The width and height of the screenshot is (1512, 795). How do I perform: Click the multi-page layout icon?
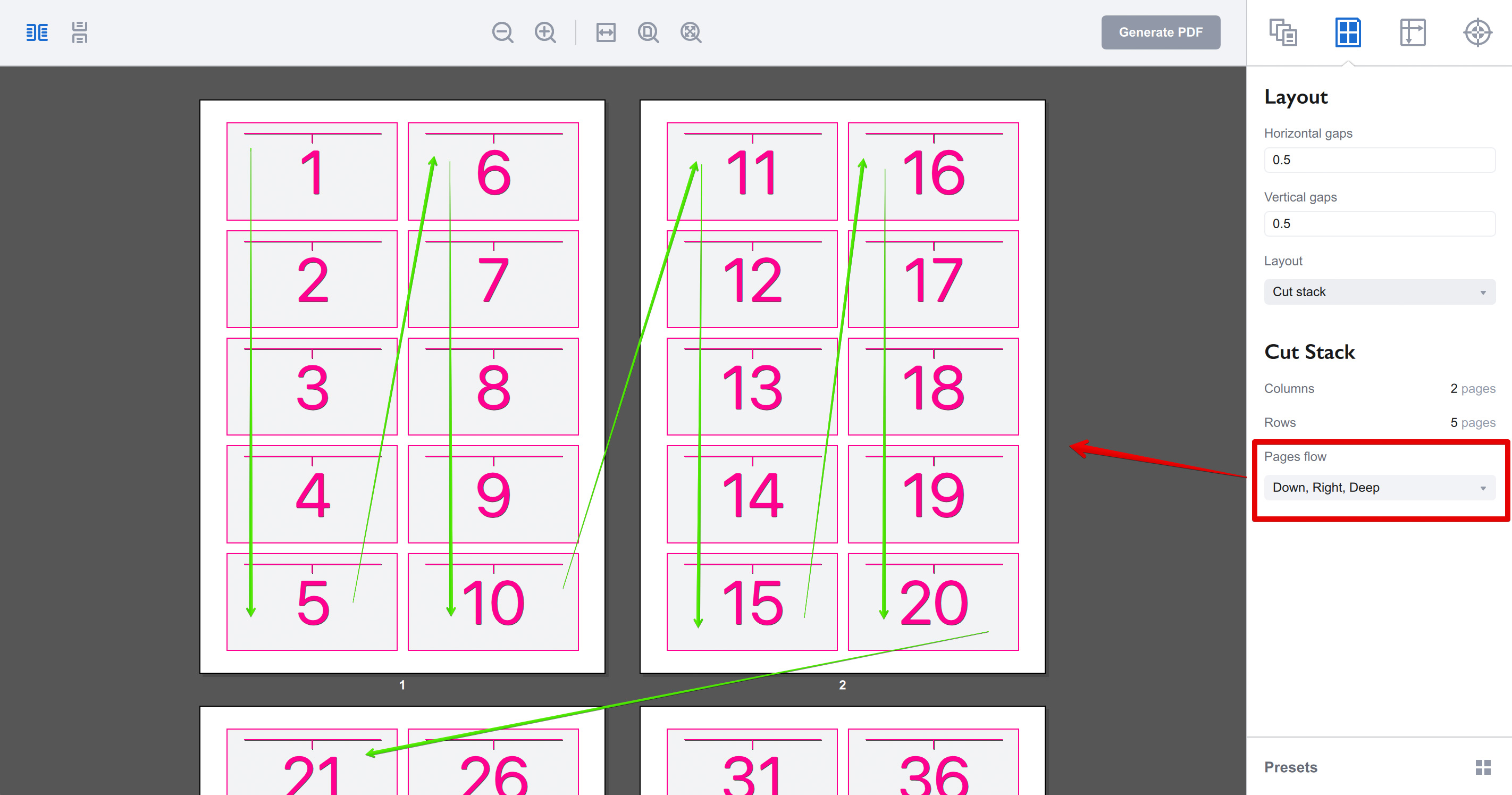click(x=1283, y=32)
